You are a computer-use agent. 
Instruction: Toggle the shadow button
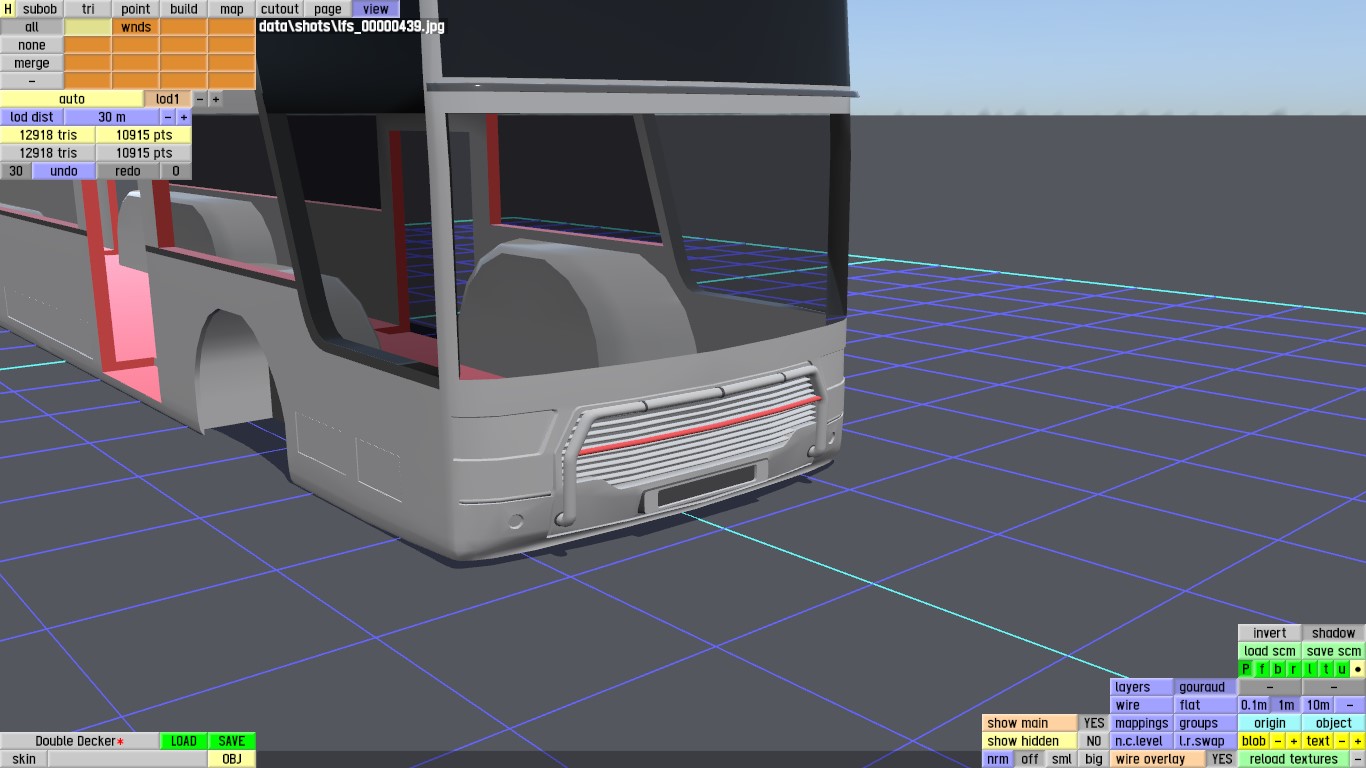(1334, 633)
